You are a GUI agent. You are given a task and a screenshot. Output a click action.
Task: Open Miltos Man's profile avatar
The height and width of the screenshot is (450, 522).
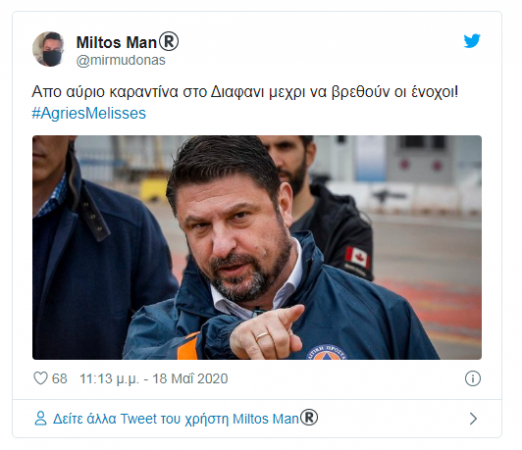point(48,49)
